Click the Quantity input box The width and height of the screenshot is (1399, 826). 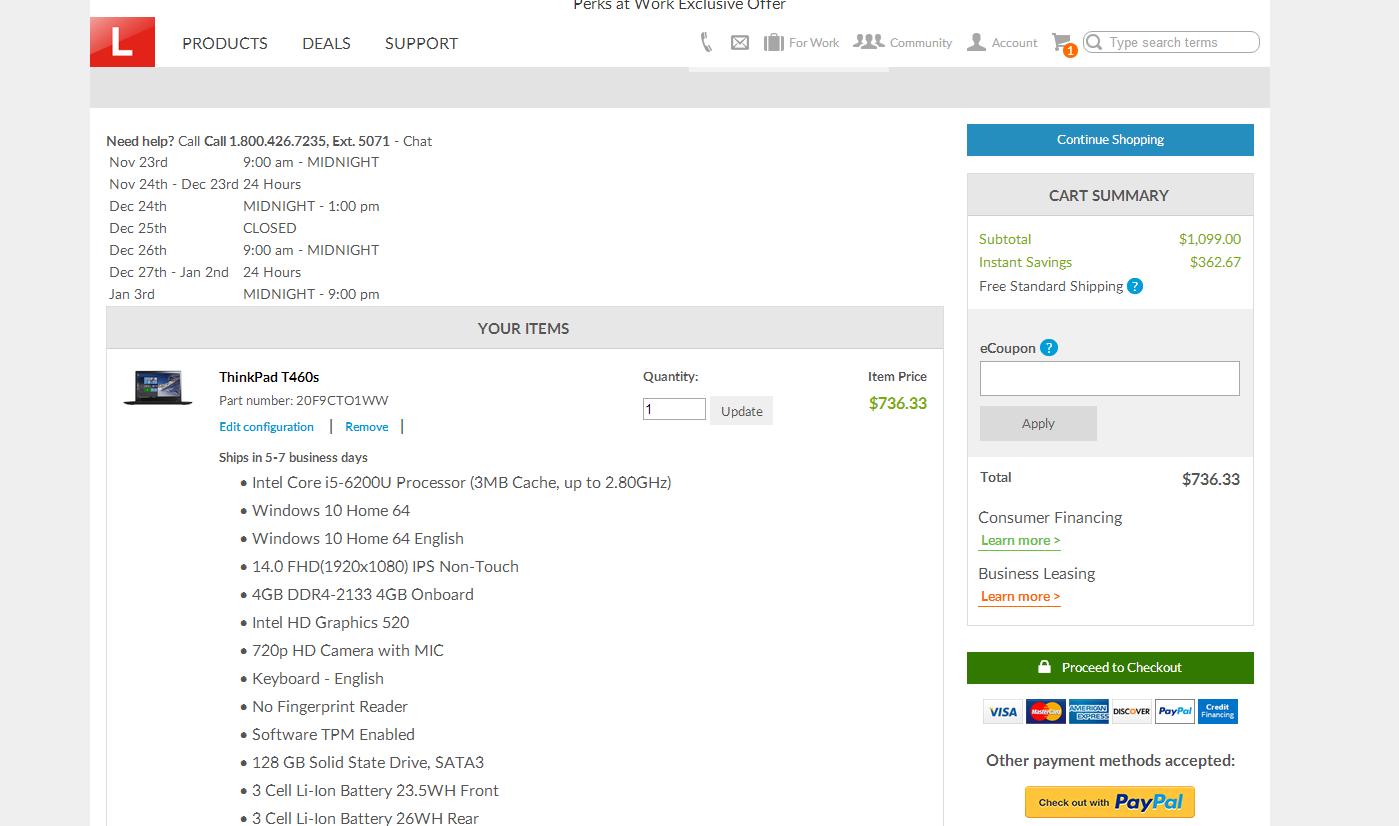pyautogui.click(x=674, y=409)
